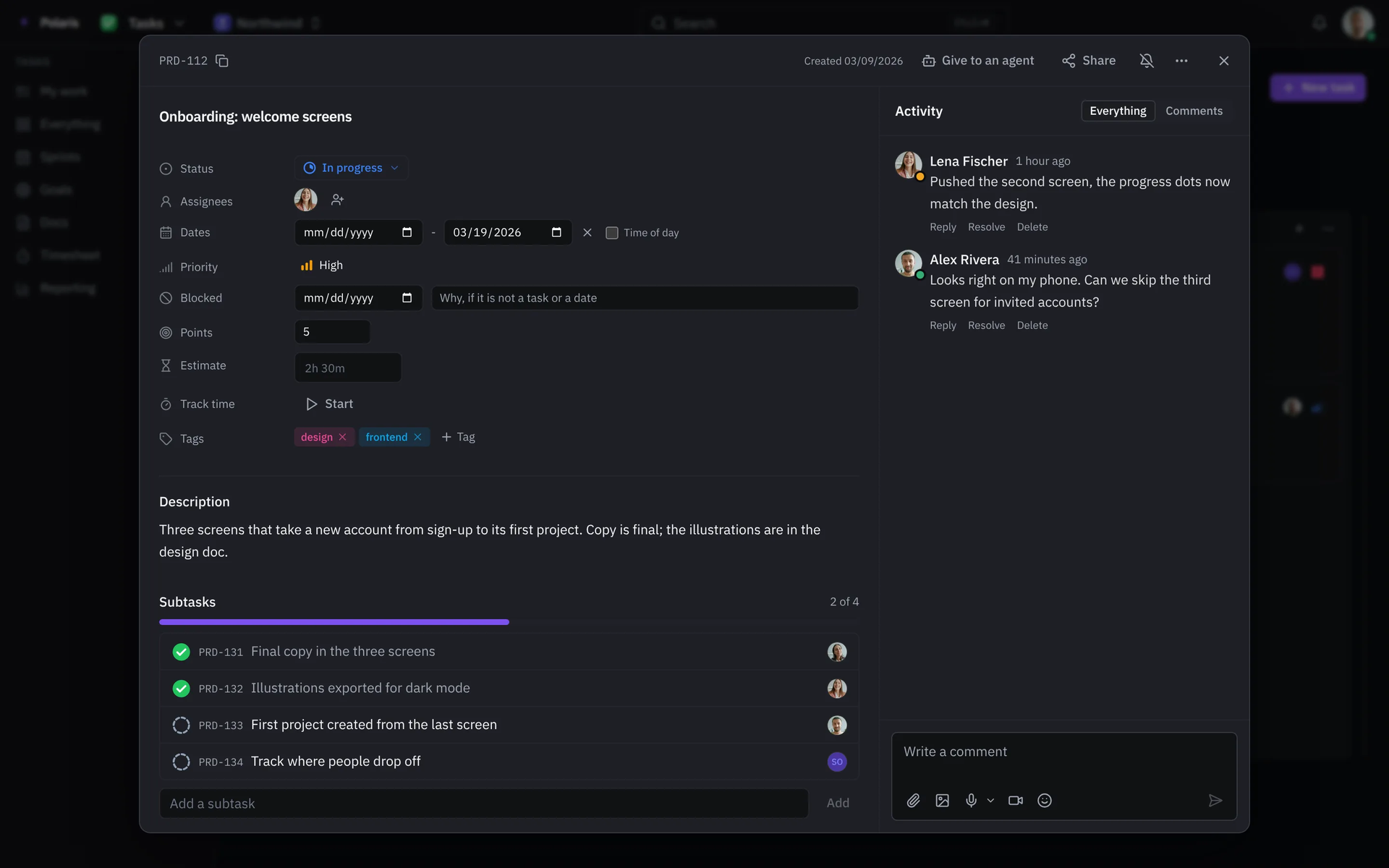Screen dimensions: 1389x868
Task: Switch to the Comments activity tab
Action: [1194, 111]
